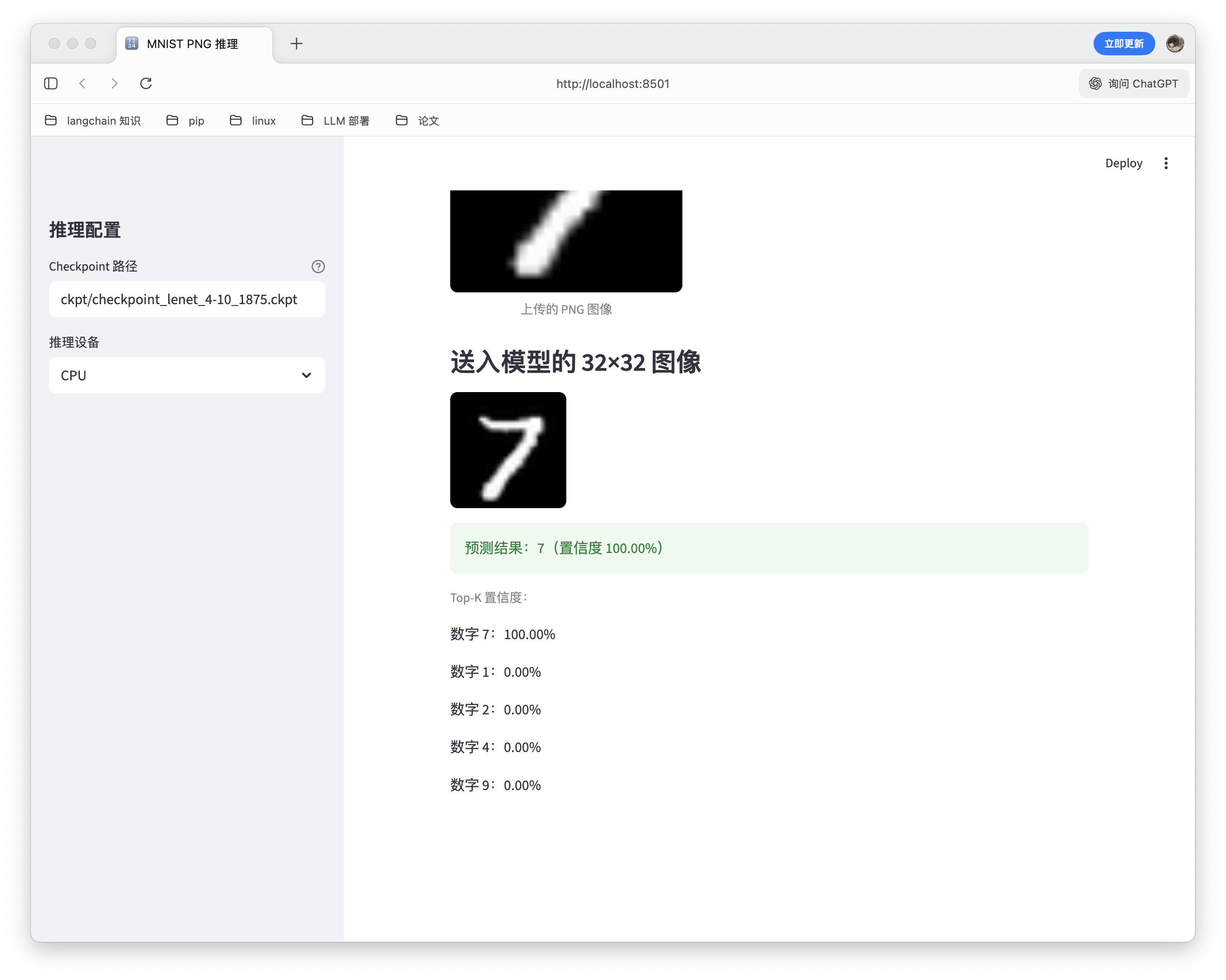Expand the CPU dropdown chevron

[x=306, y=375]
